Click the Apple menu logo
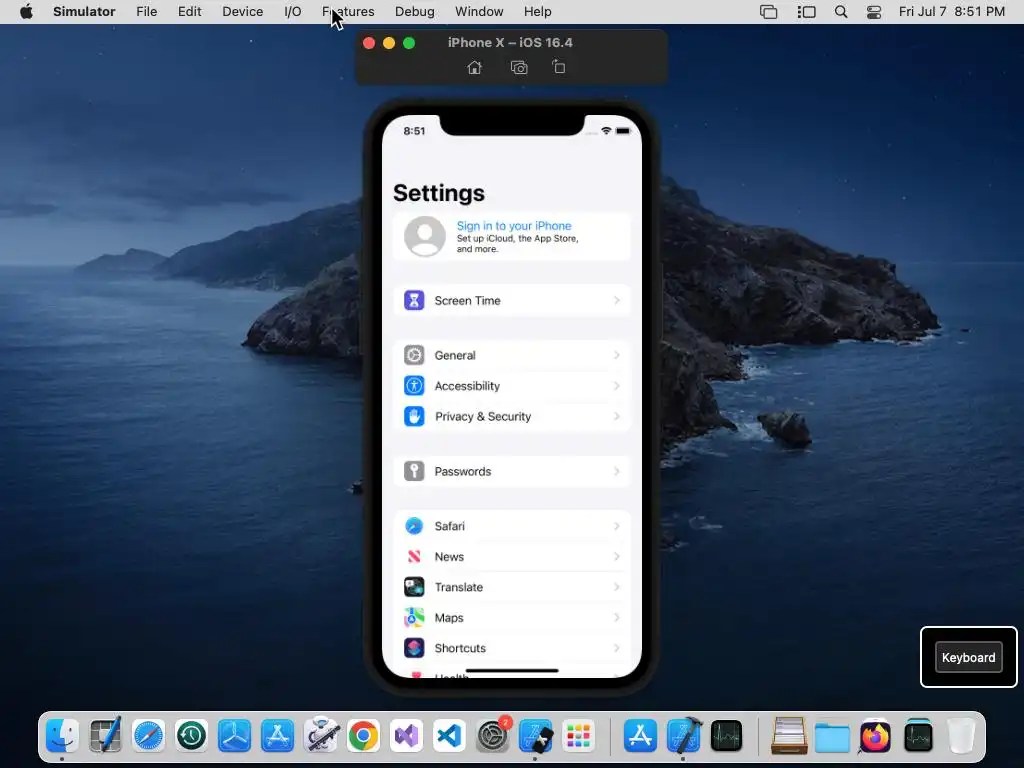Viewport: 1024px width, 768px height. tap(26, 11)
